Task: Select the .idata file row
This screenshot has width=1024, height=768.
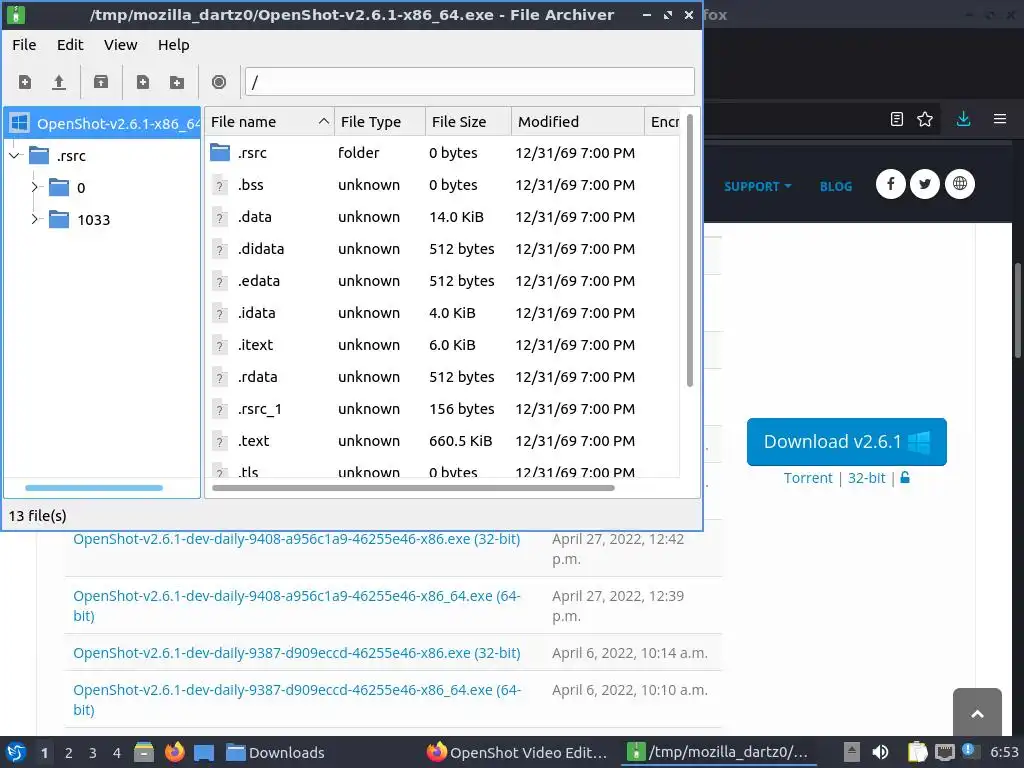Action: 441,313
